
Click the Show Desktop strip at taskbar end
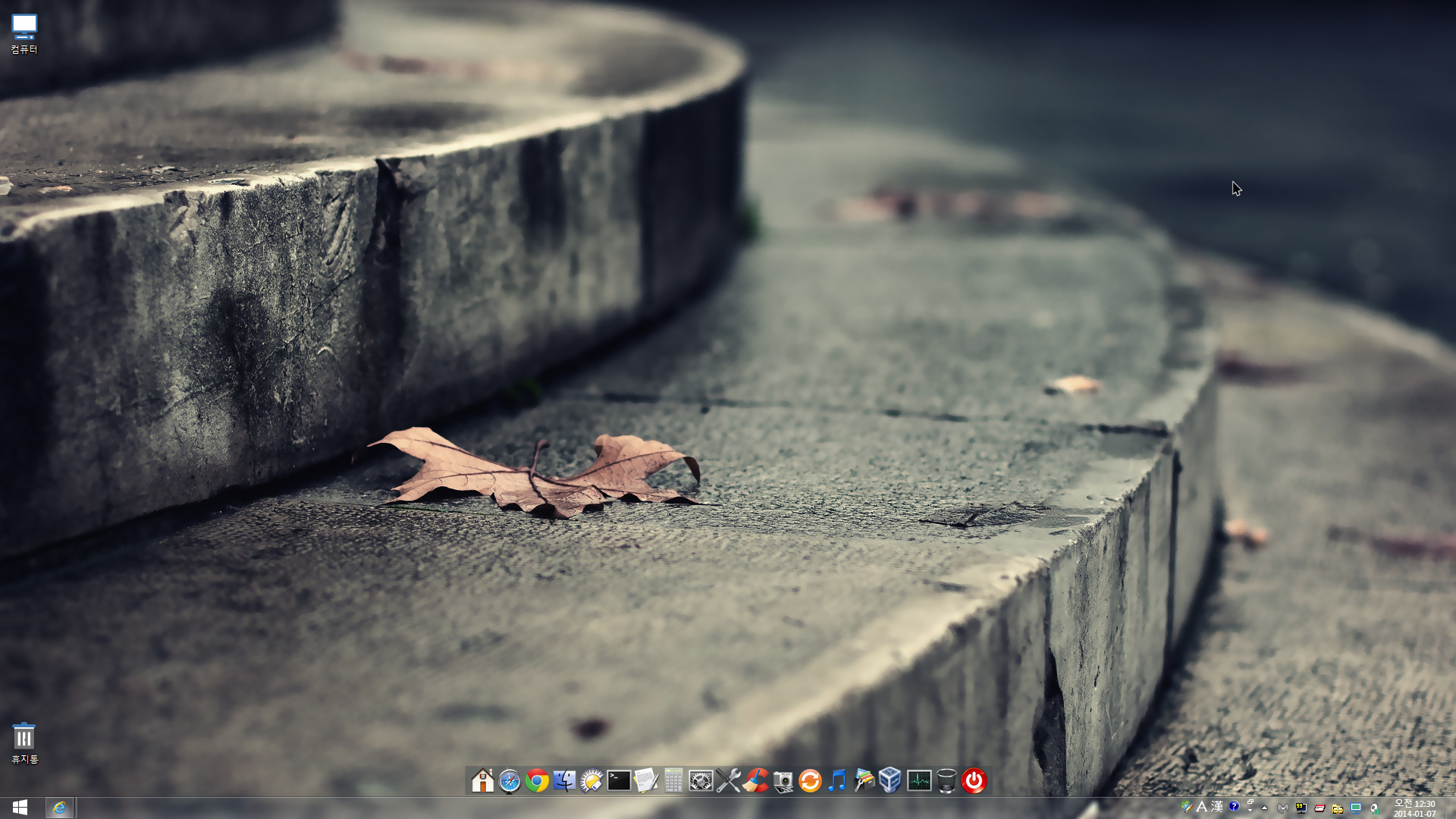pos(1450,808)
